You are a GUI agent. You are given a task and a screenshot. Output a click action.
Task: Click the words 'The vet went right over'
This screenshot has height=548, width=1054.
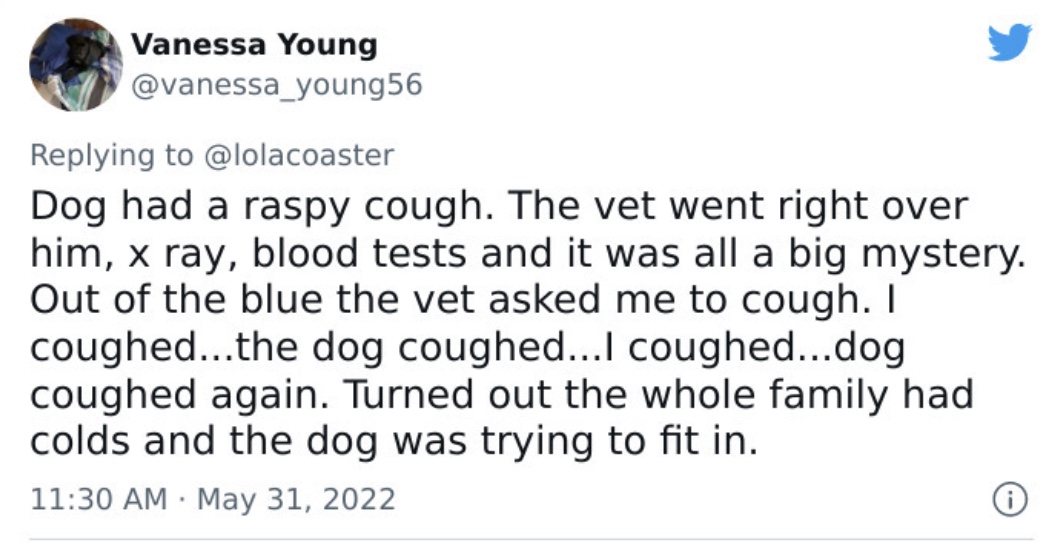coord(738,206)
